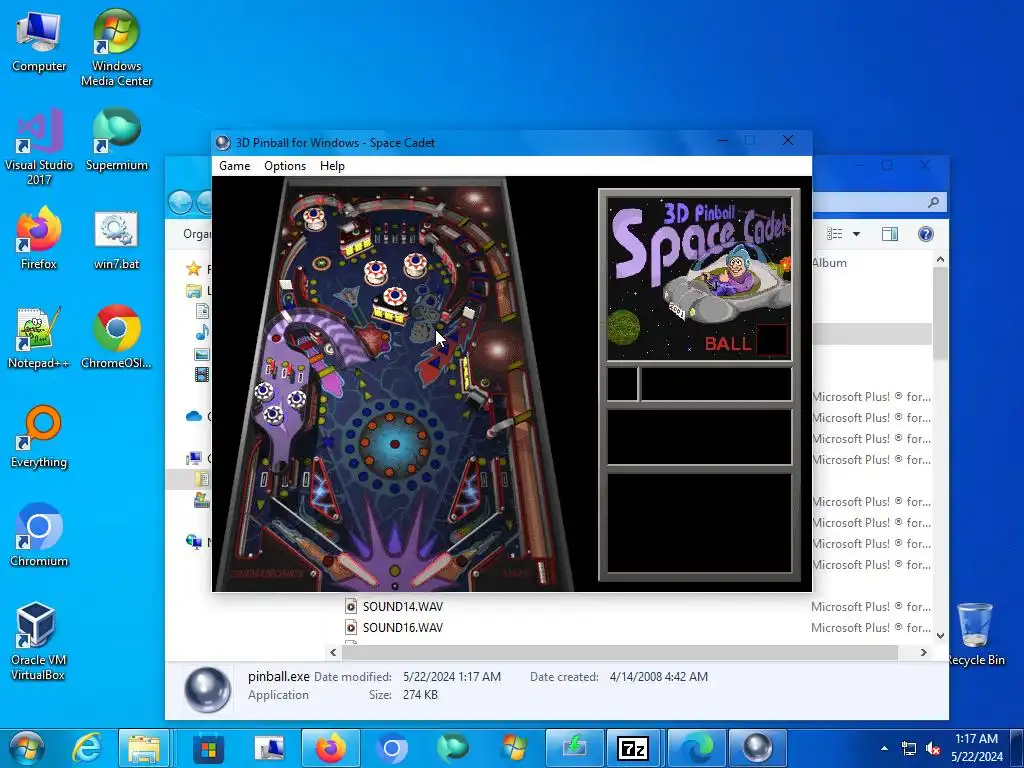Click the 7z taskbar button

pyautogui.click(x=632, y=748)
